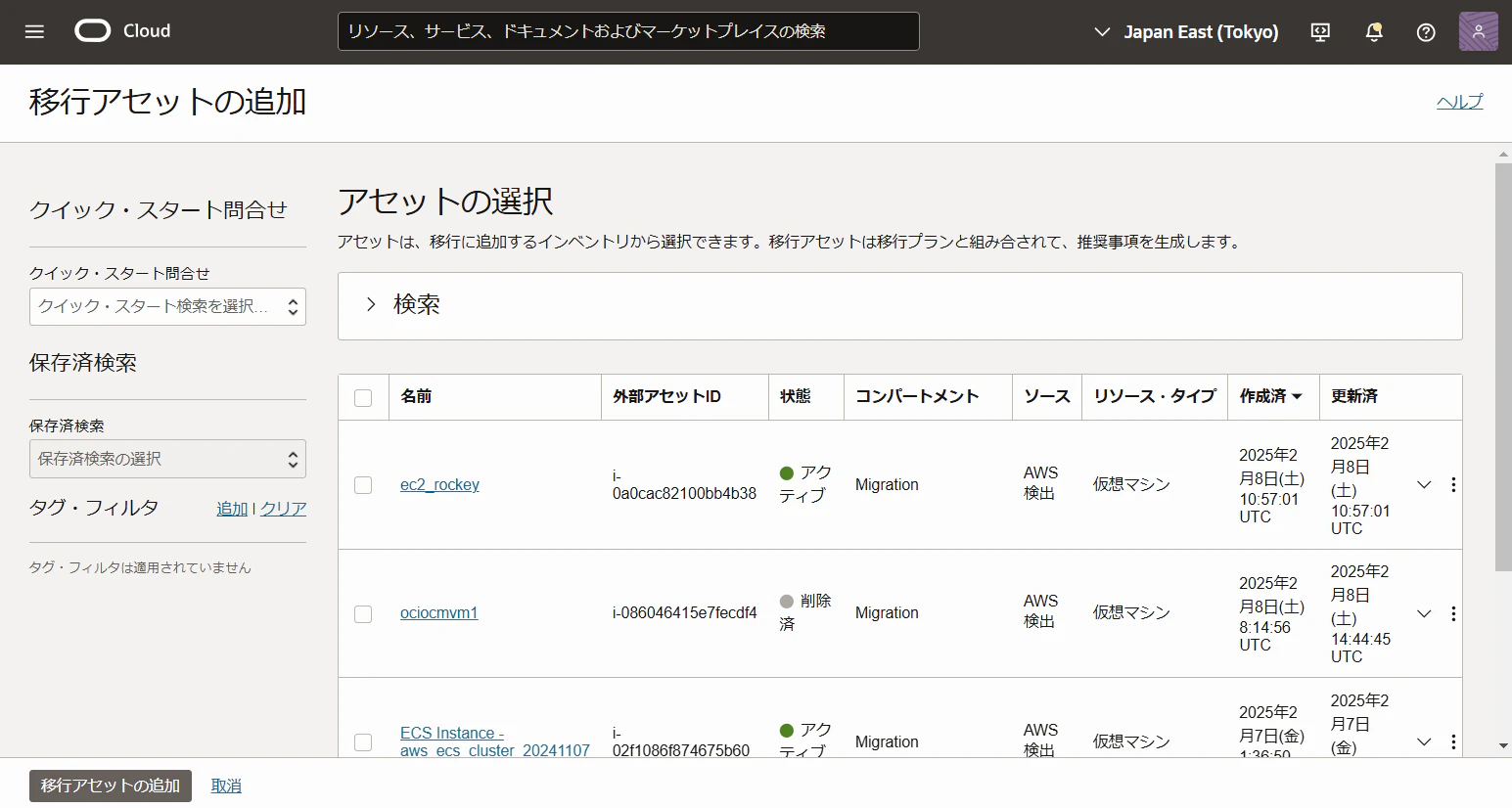This screenshot has height=808, width=1512.
Task: Open actions menu for ec2_rockey row
Action: (x=1453, y=485)
